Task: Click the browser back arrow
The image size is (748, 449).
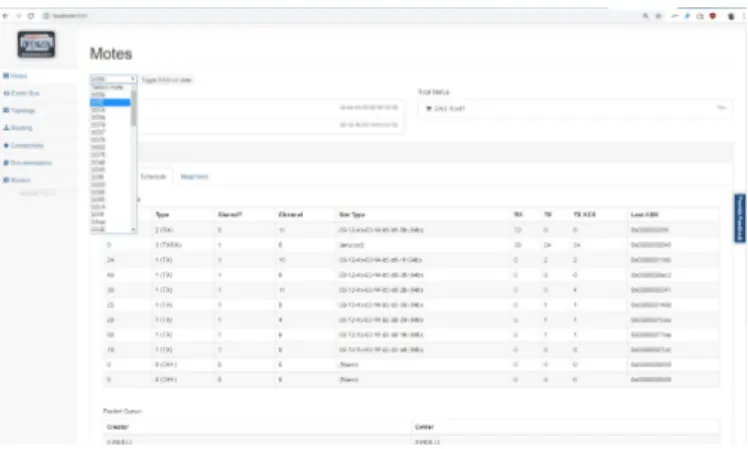Action: click(x=6, y=16)
